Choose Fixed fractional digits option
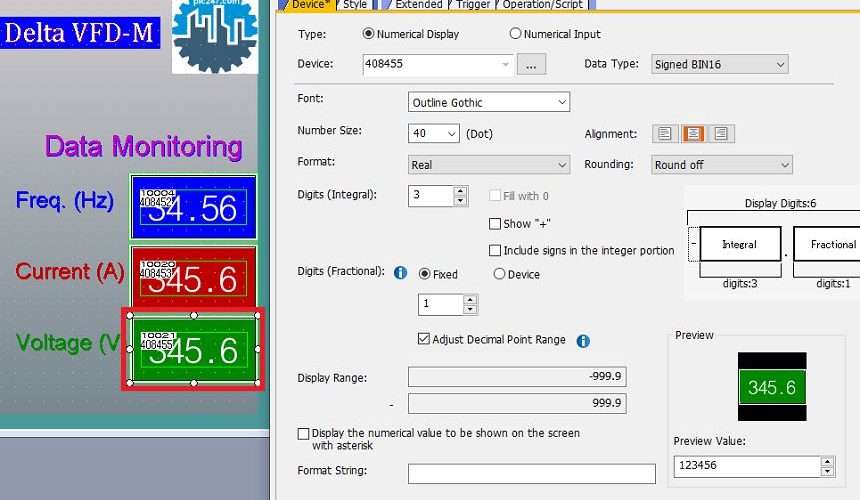The width and height of the screenshot is (860, 500). (438, 274)
